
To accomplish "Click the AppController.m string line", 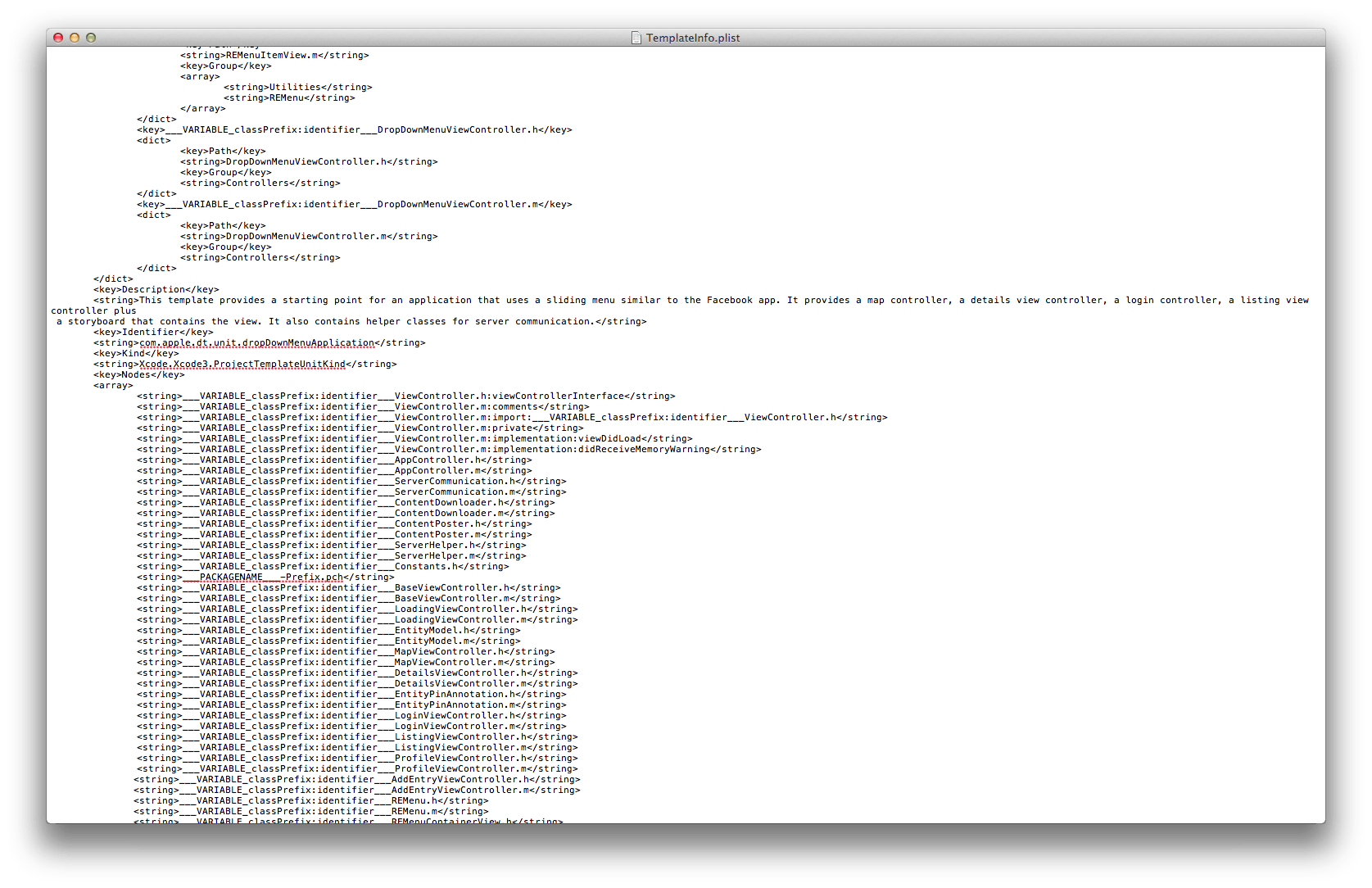I will [x=334, y=470].
